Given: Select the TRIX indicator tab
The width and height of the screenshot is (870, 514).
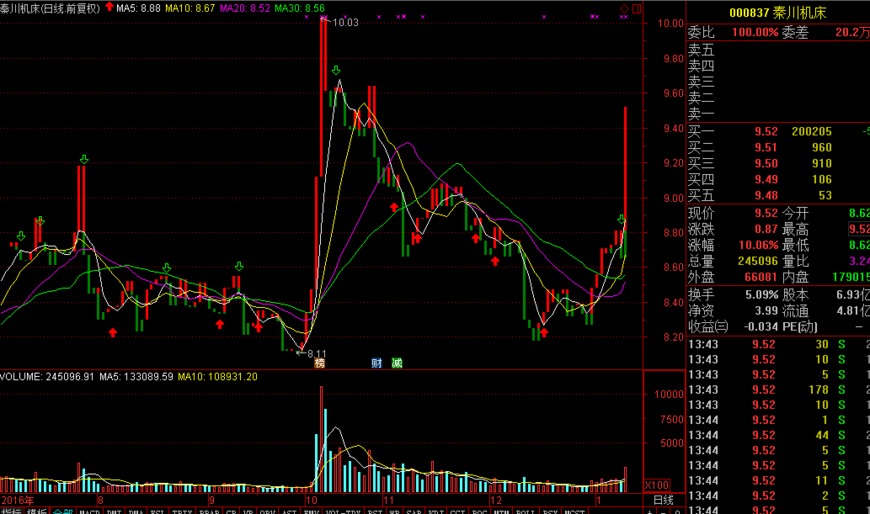Looking at the screenshot, I should click(182, 511).
